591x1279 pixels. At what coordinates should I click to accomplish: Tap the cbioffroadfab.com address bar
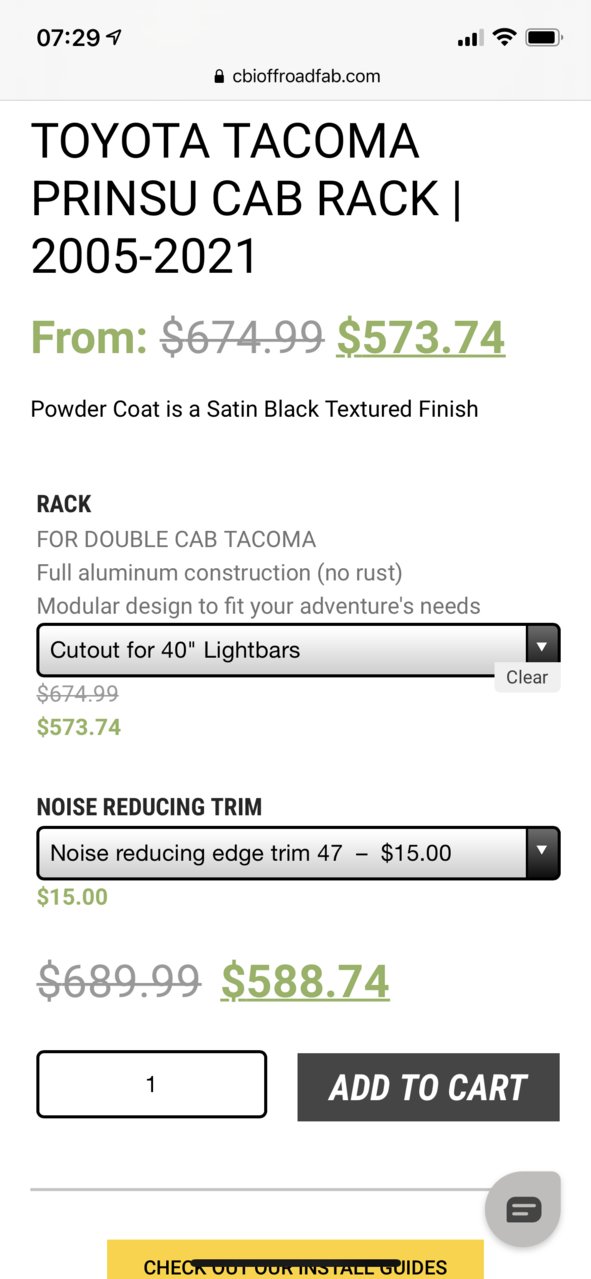296,77
